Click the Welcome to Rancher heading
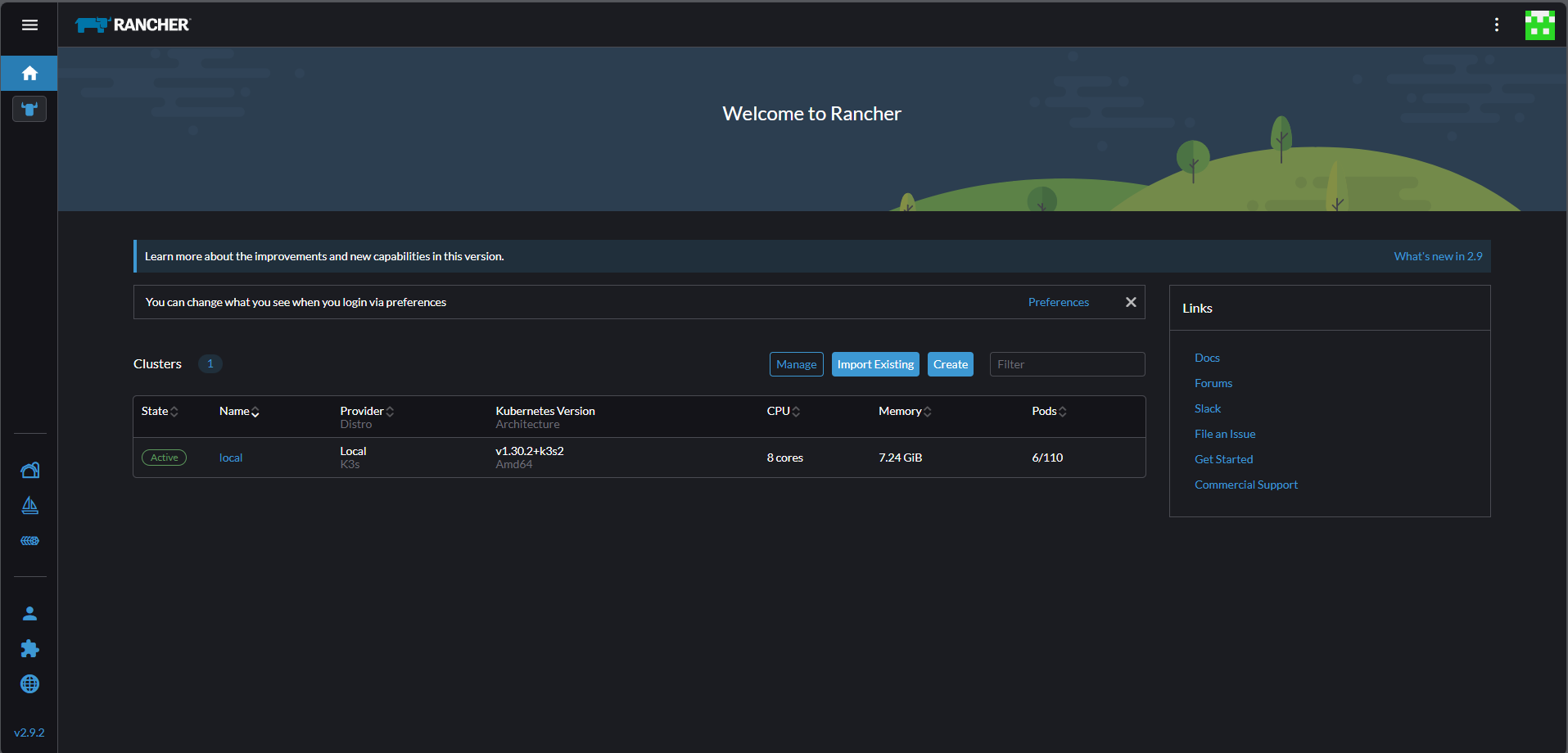Image resolution: width=1568 pixels, height=753 pixels. click(811, 114)
